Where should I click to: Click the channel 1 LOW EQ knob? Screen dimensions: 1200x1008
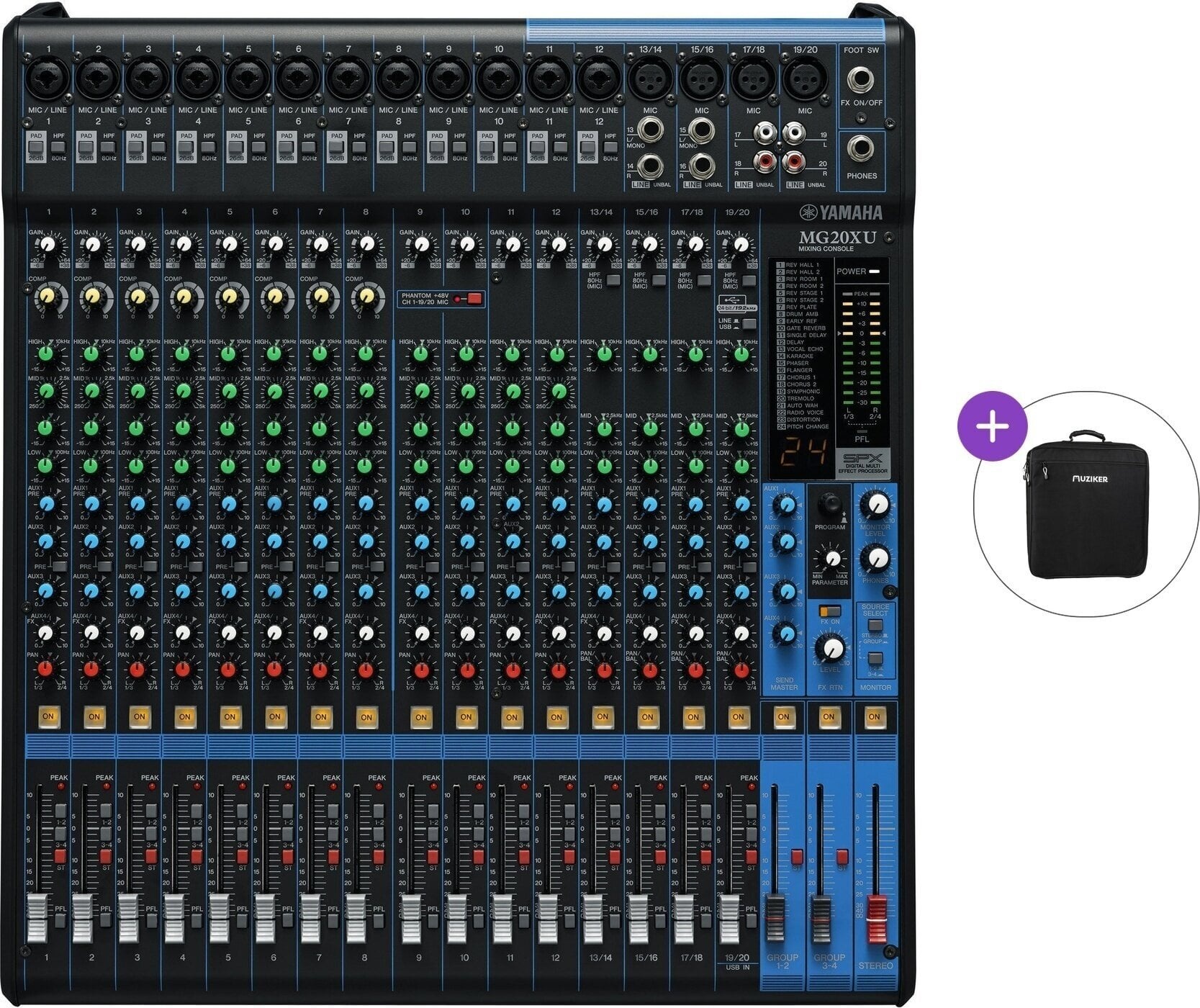[46, 464]
